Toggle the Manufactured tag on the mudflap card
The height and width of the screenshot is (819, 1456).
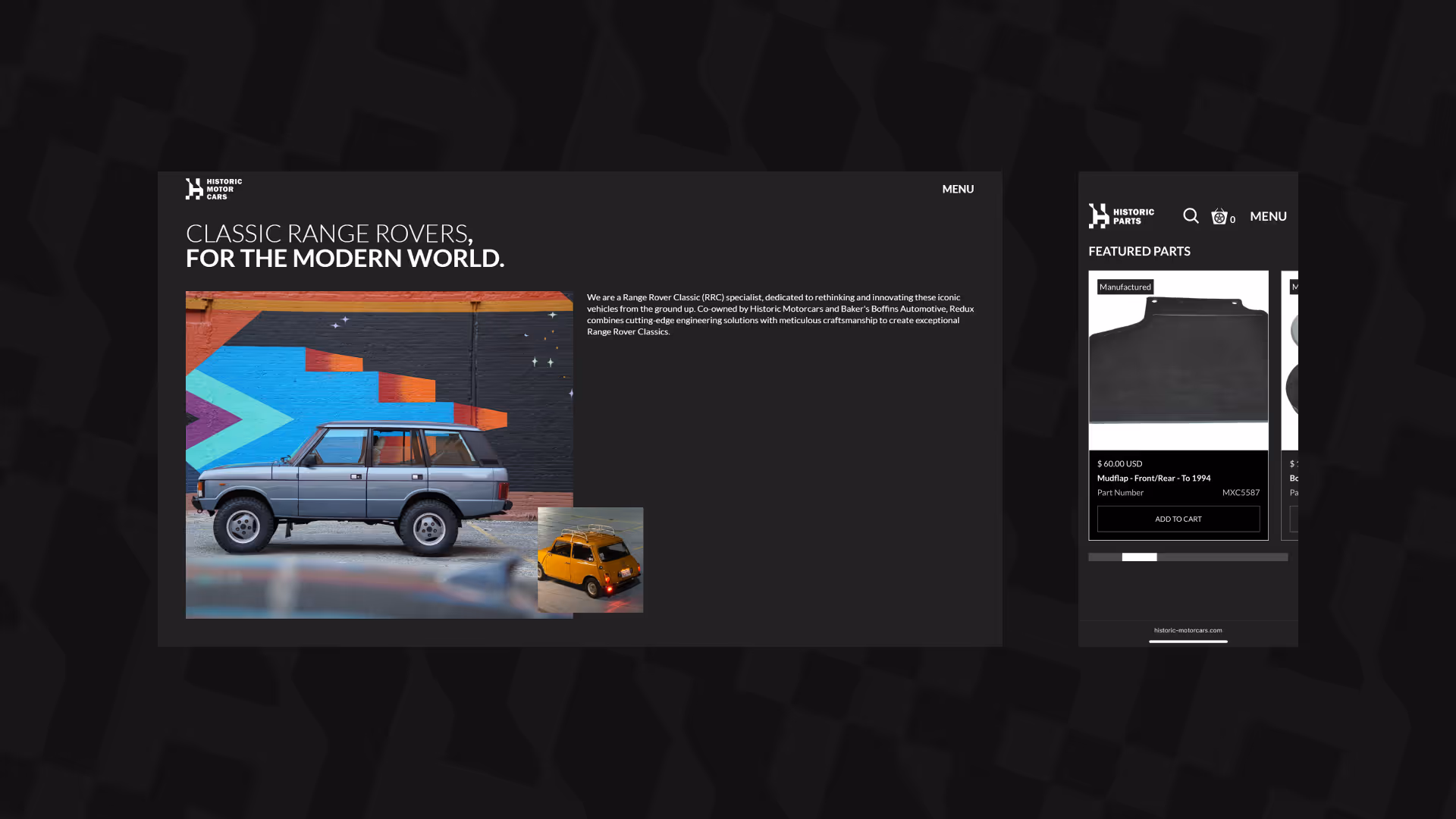1125,286
